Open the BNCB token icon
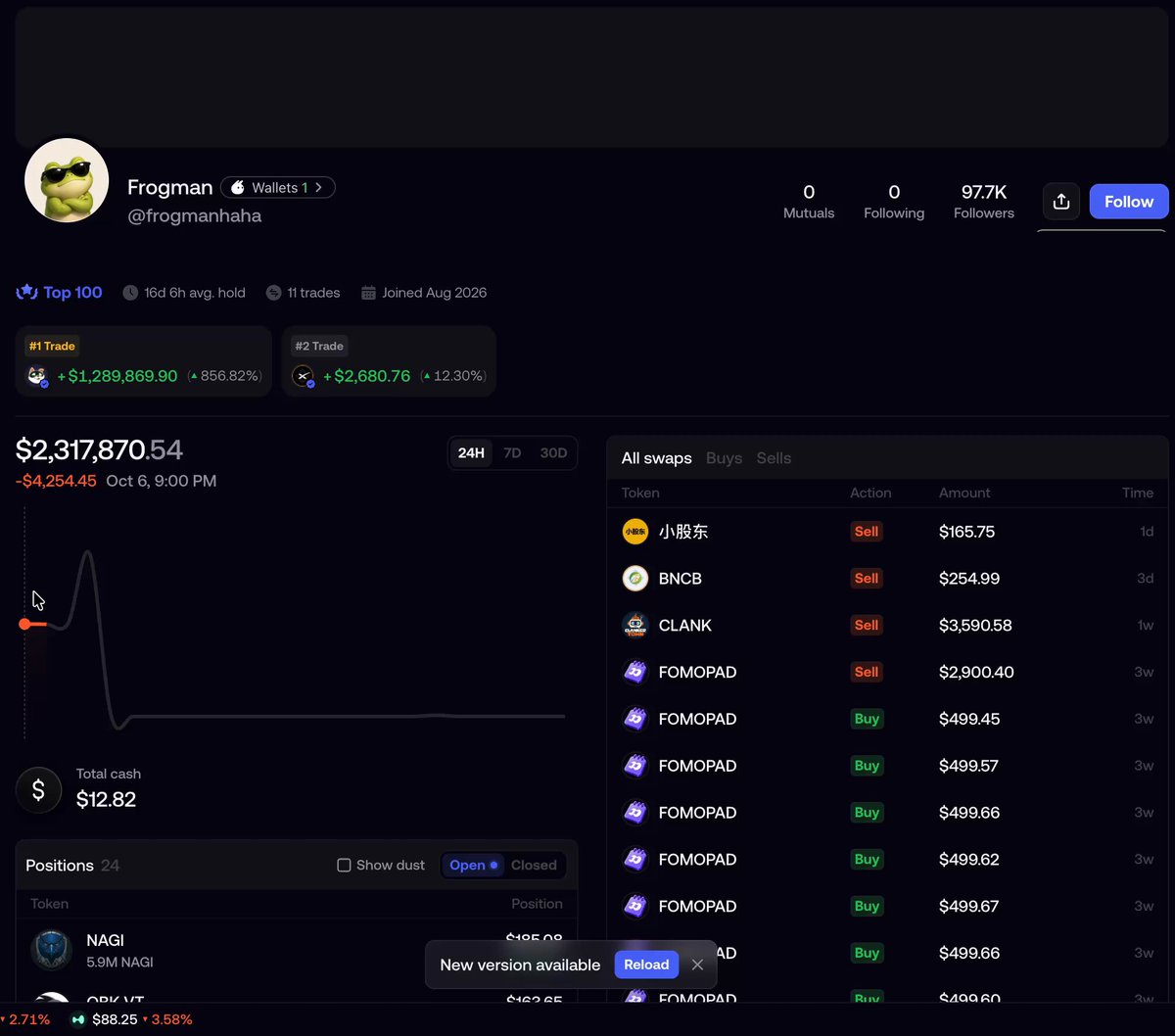Screen dimensions: 1175x1036 point(635,579)
